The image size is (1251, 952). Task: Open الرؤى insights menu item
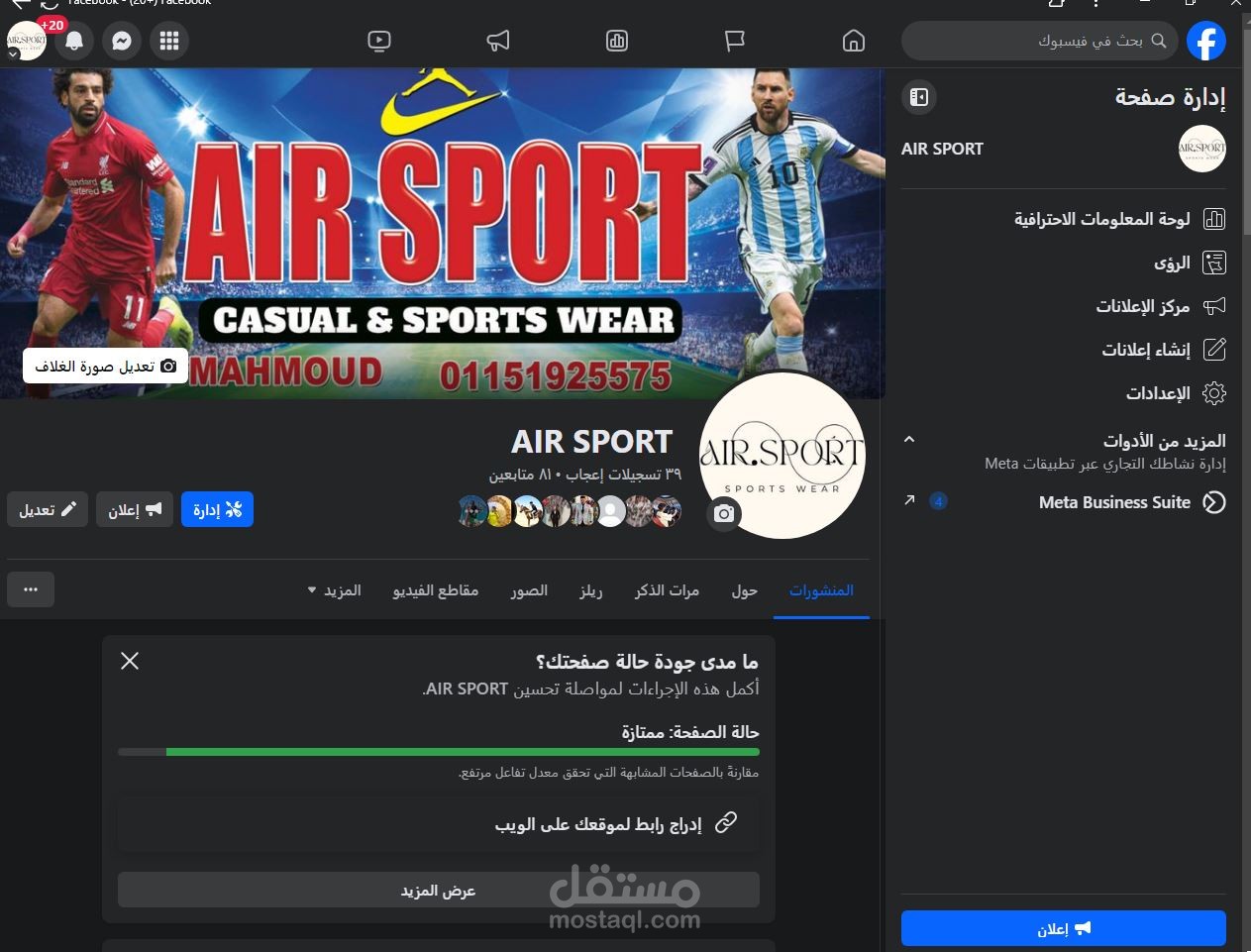(x=1064, y=263)
